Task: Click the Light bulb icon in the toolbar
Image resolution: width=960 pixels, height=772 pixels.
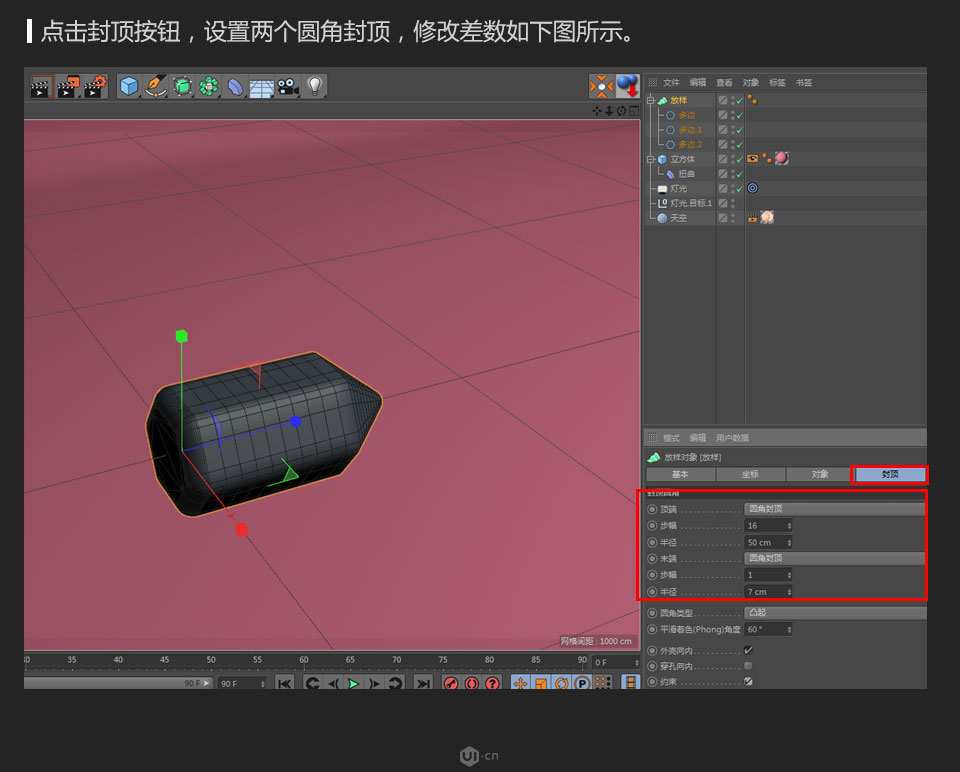Action: [313, 86]
